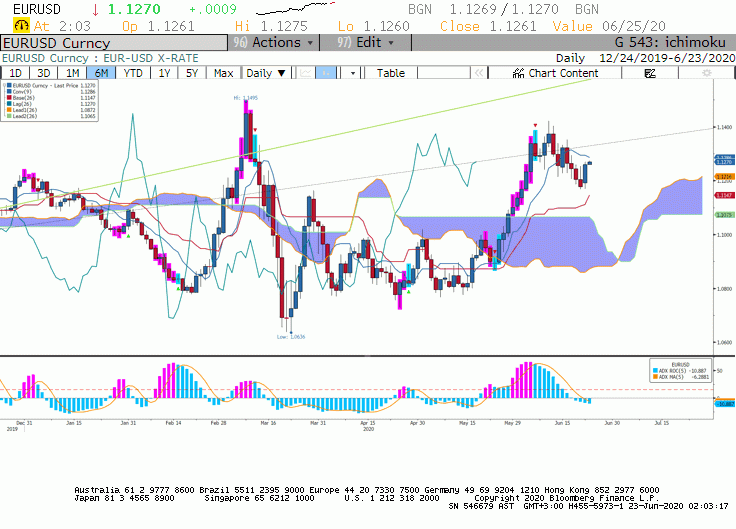
Task: Click ADX ROC(5) legend entry in lower panel
Action: 680,371
